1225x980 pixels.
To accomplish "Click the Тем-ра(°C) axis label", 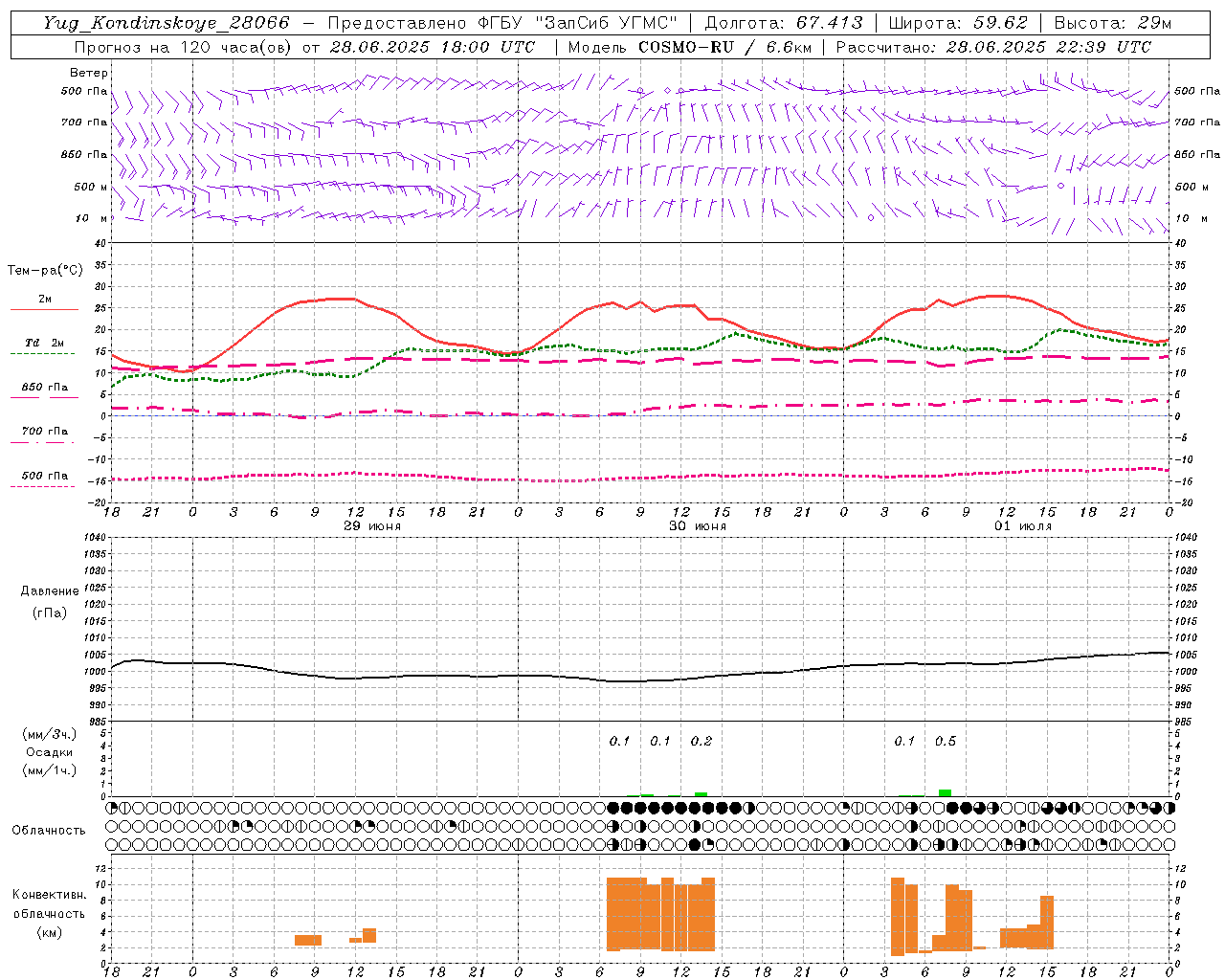I will [45, 271].
